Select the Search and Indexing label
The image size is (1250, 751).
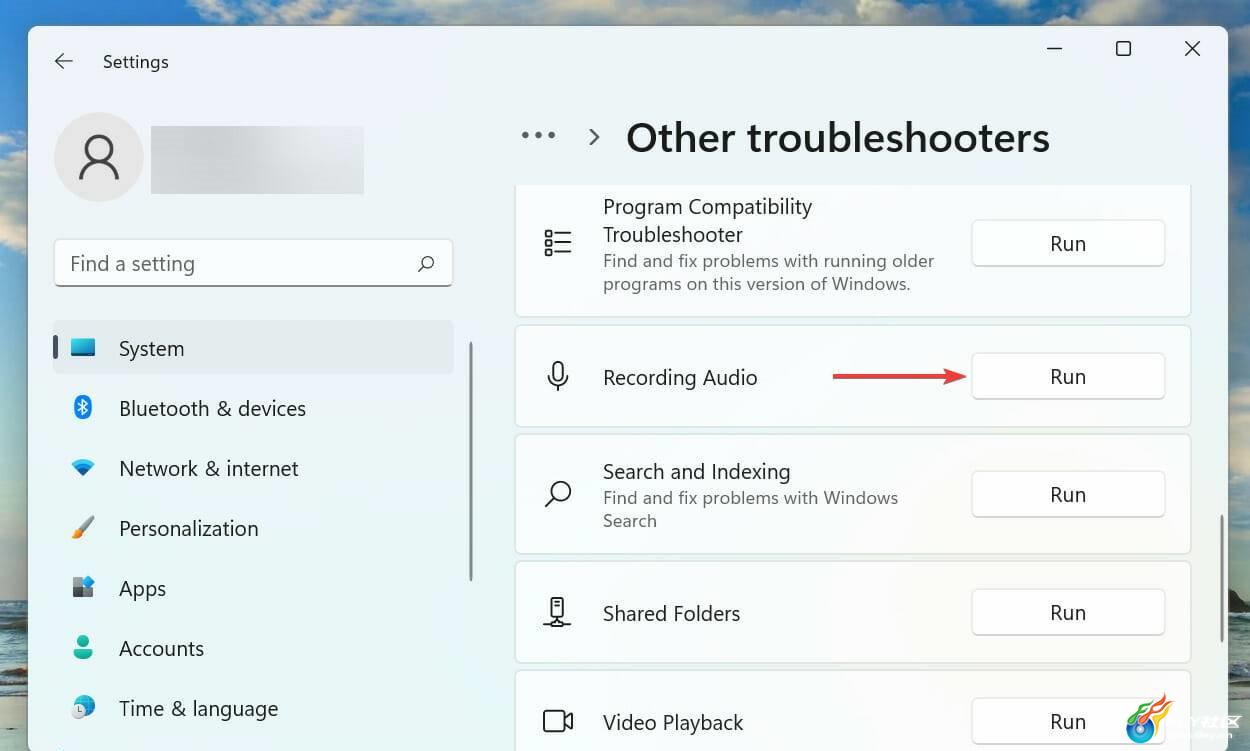coord(696,472)
